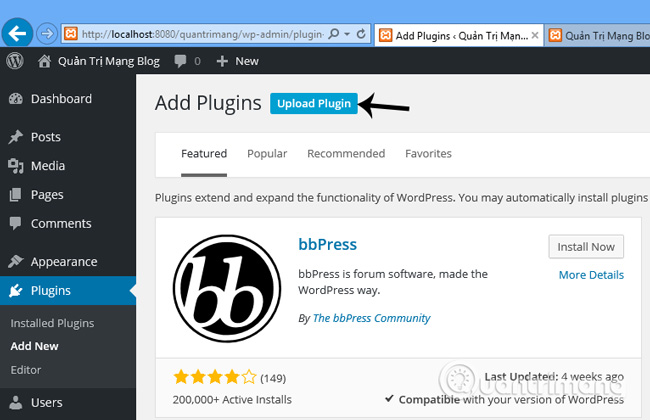Click the home icon in admin bar

click(44, 61)
